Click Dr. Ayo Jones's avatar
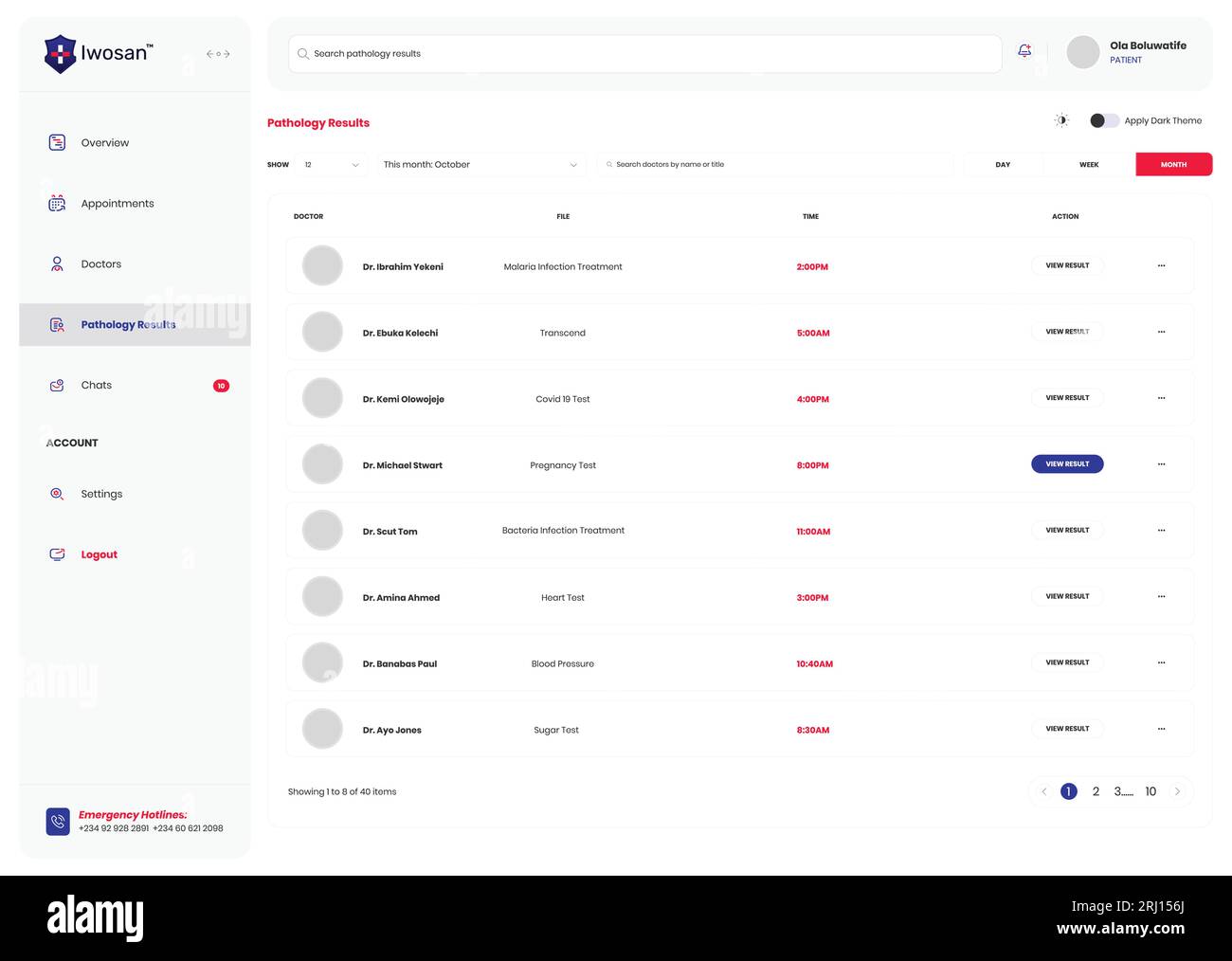The width and height of the screenshot is (1232, 961). click(x=322, y=729)
